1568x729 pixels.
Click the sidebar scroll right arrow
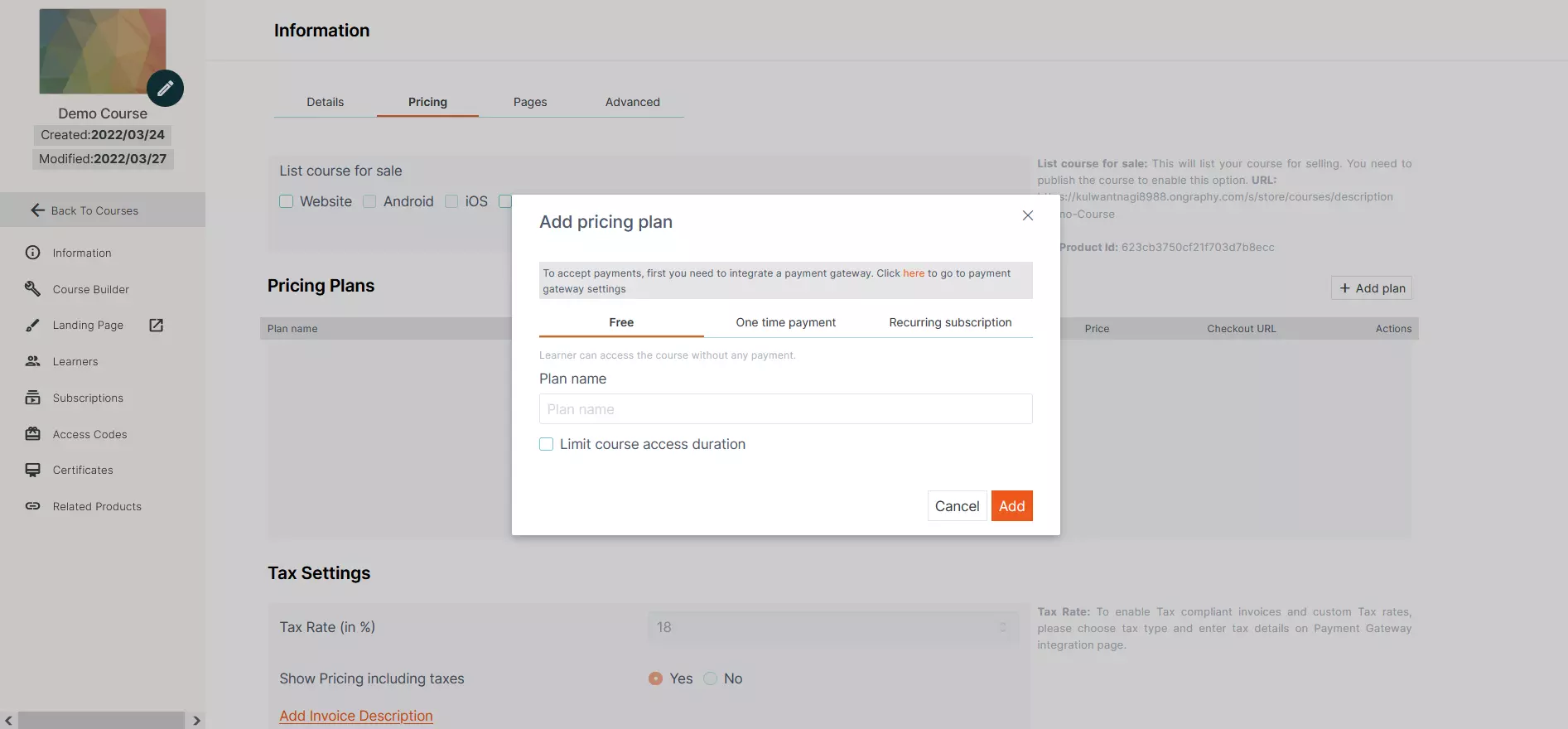(196, 721)
